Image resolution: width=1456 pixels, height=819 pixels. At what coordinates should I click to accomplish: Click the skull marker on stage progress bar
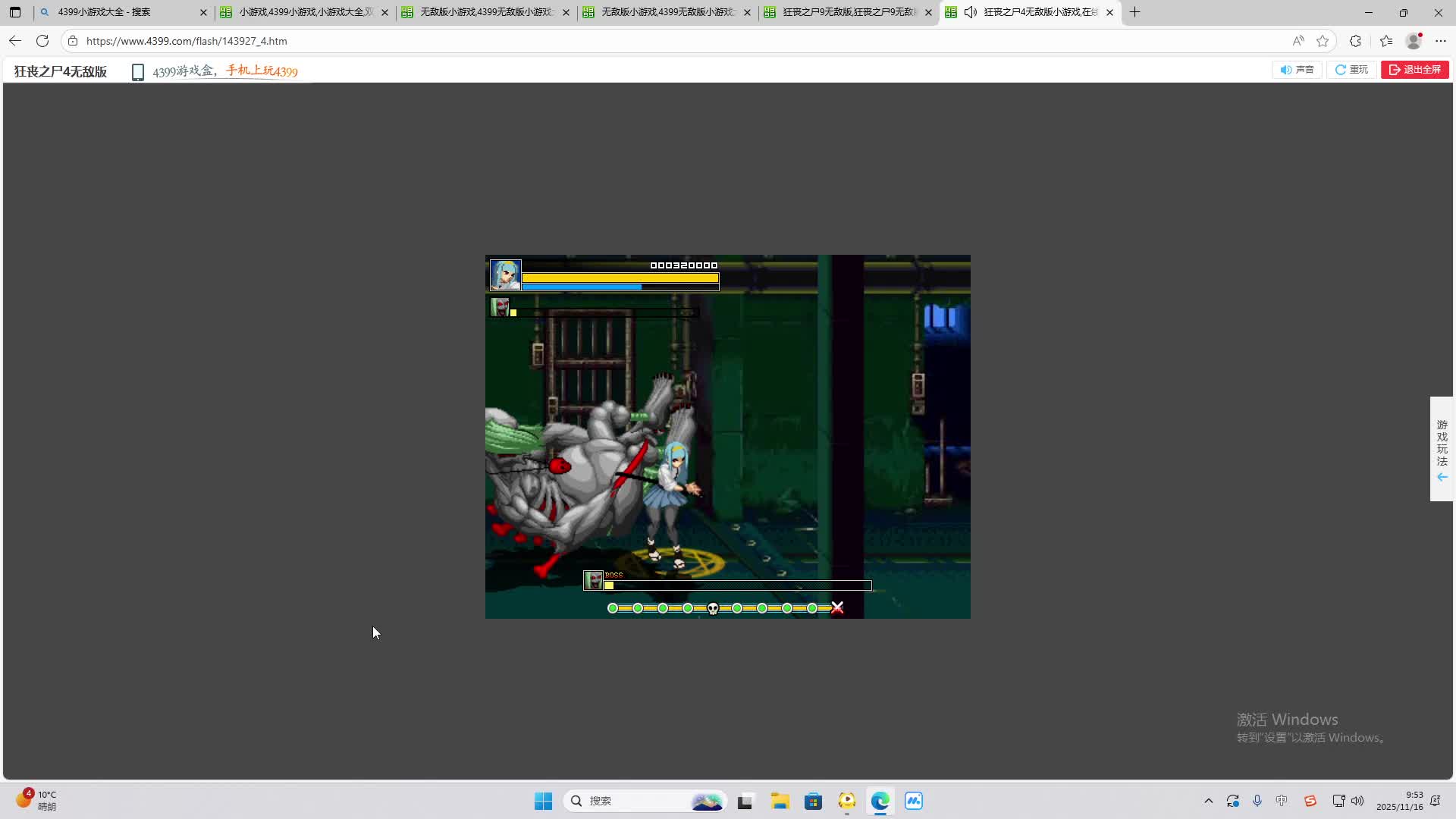click(x=713, y=608)
